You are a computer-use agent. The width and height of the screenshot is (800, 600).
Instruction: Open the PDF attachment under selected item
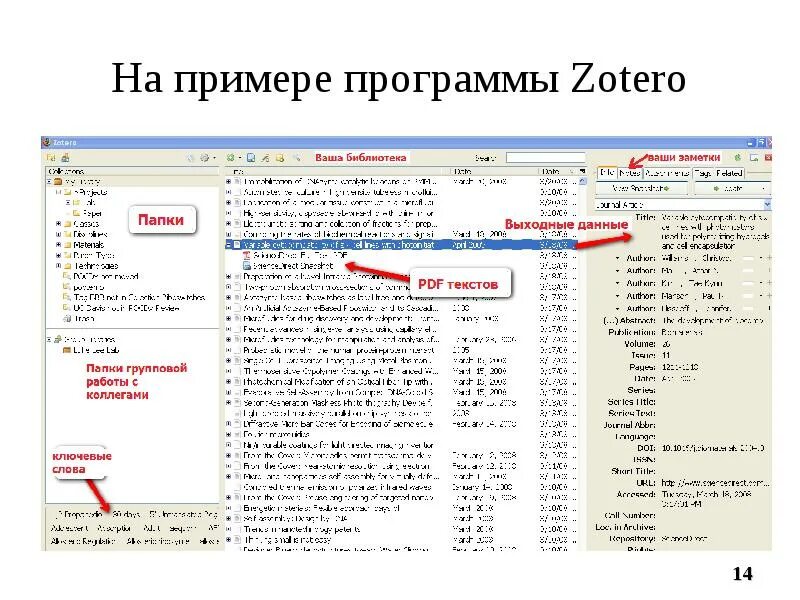pyautogui.click(x=295, y=255)
